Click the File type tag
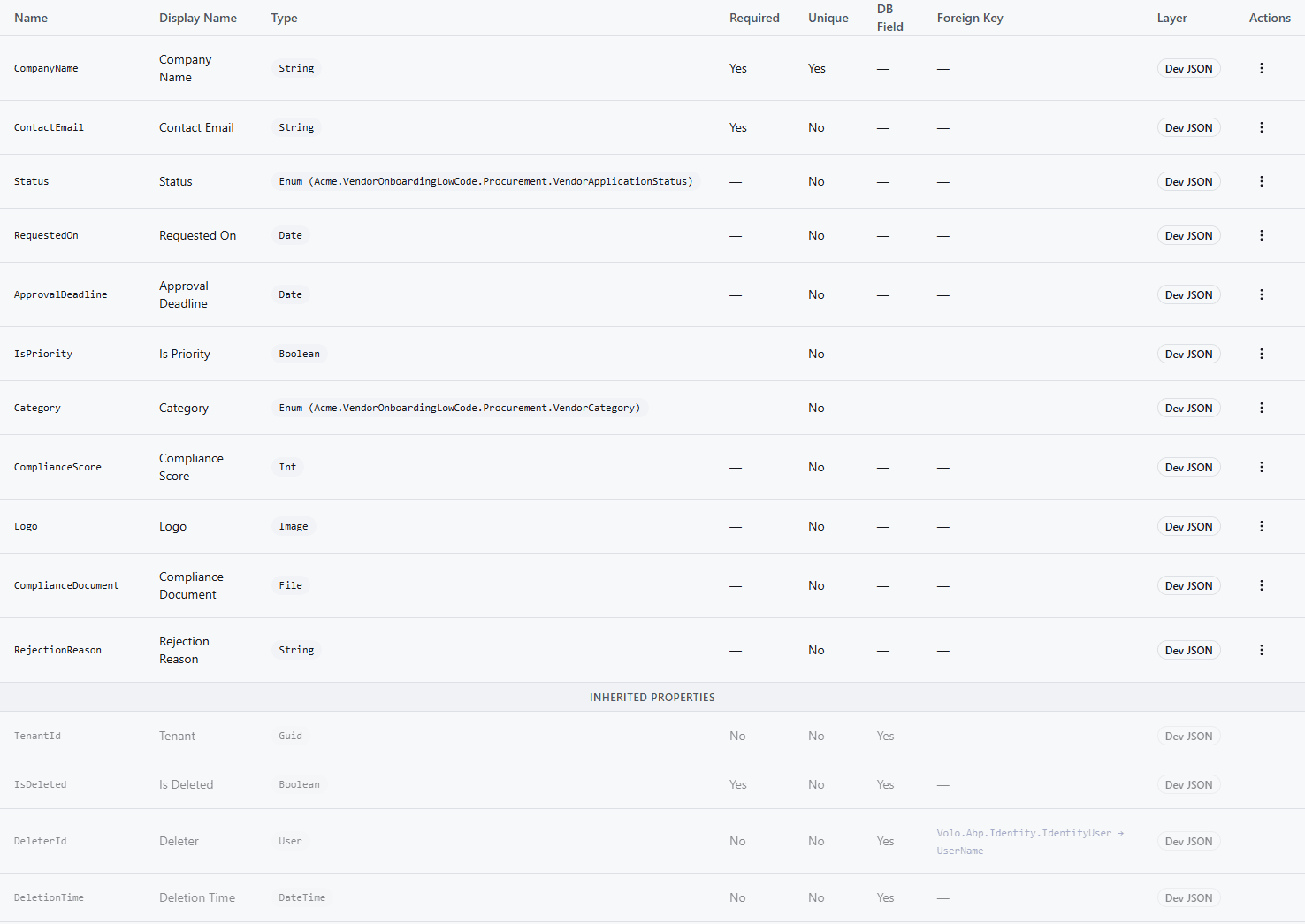Viewport: 1305px width, 924px height. click(290, 585)
